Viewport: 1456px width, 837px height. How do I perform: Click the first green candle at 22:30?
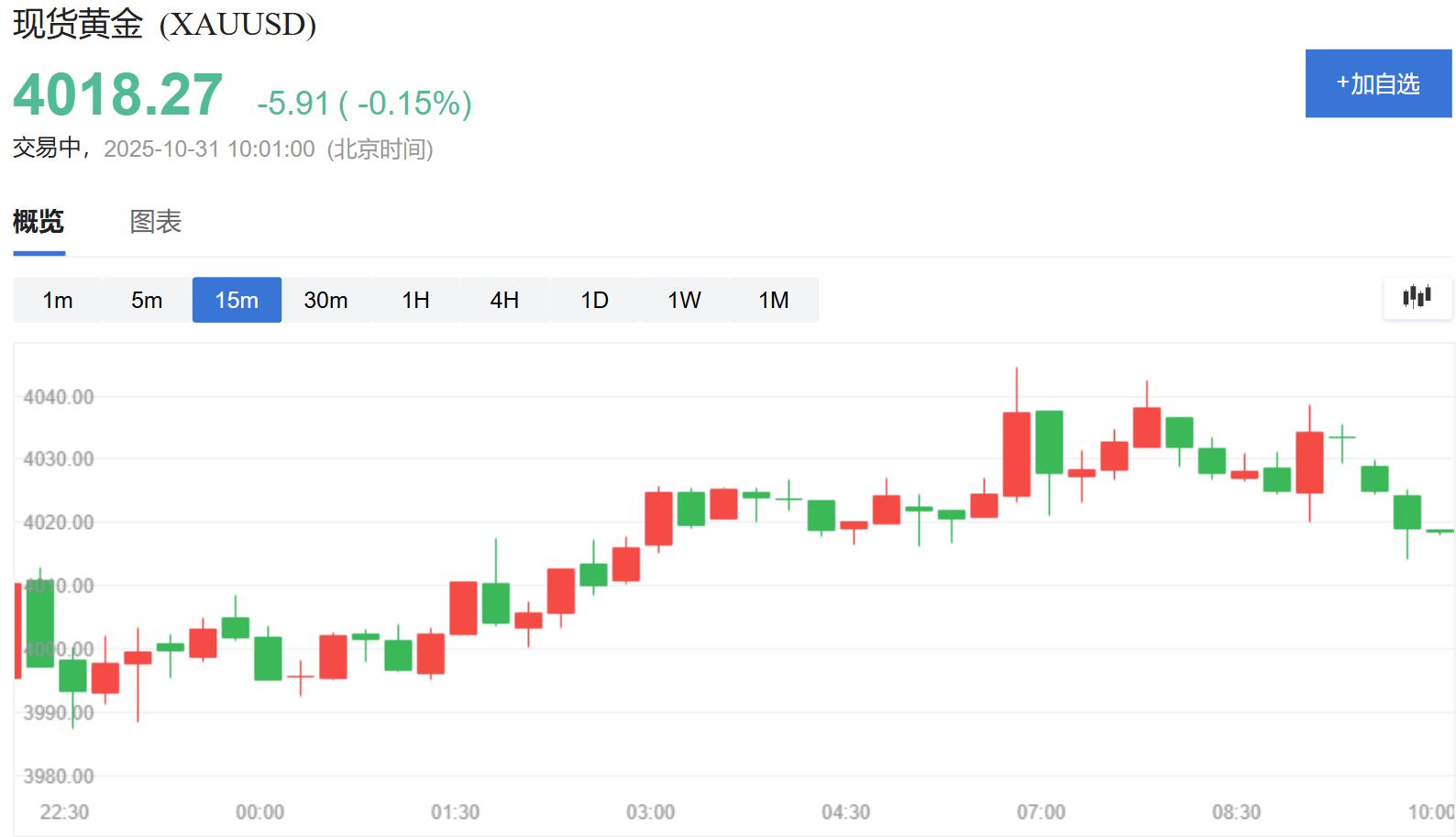coord(39,623)
